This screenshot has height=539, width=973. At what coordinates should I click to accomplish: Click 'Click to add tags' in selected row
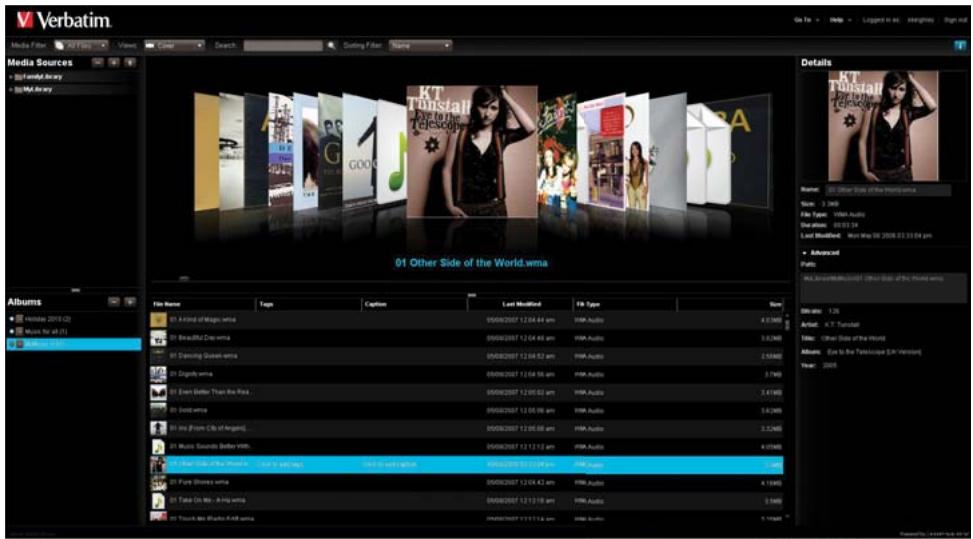click(x=280, y=464)
